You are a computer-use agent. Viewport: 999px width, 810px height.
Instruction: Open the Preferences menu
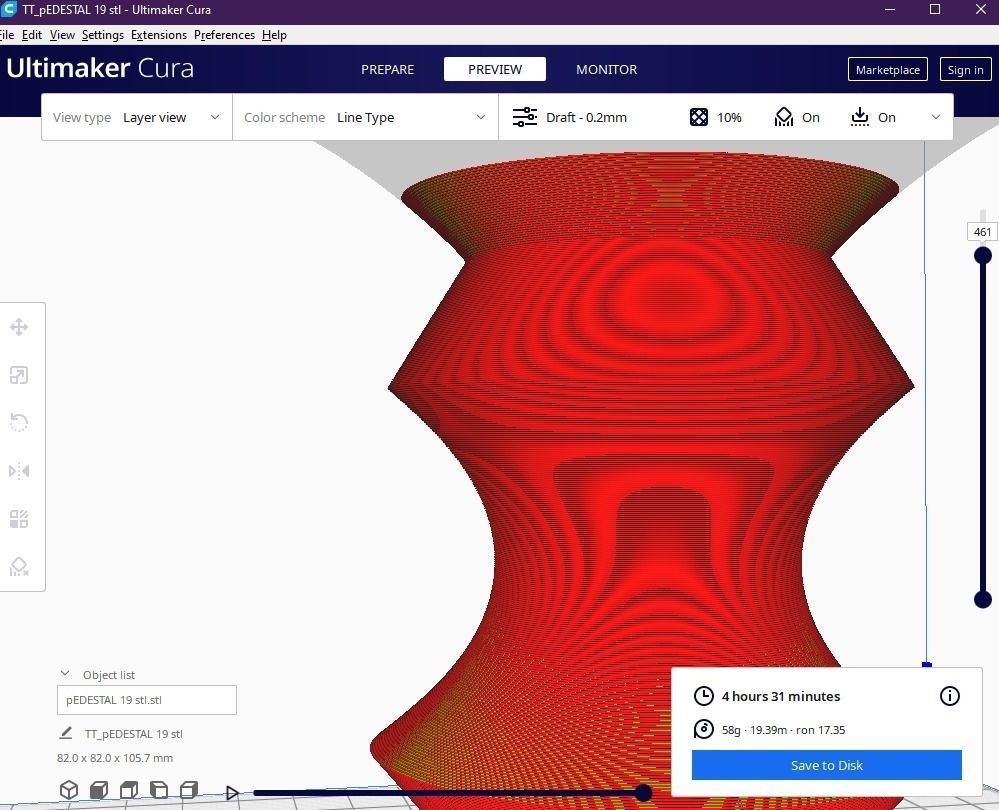224,35
